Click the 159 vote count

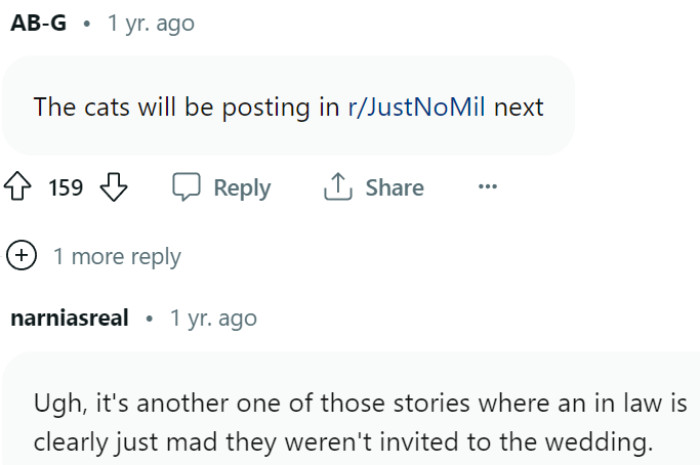(x=66, y=188)
